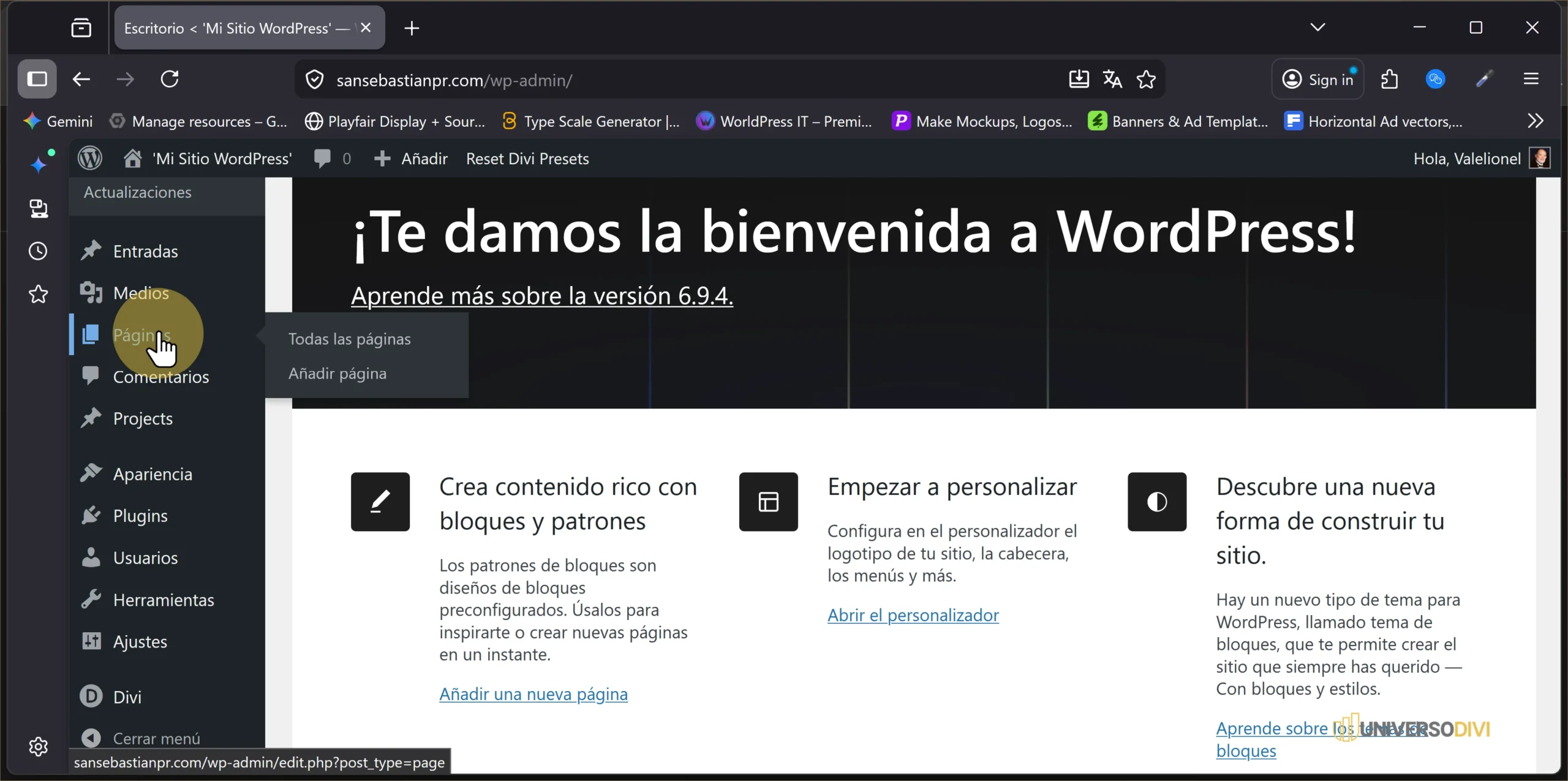Open a new browser tab
Viewport: 1568px width, 781px height.
tap(412, 28)
